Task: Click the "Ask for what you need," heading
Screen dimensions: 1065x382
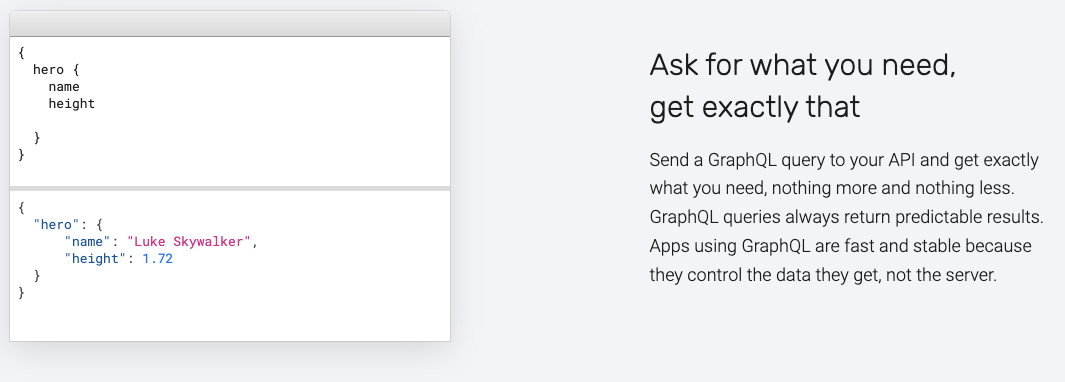Action: (802, 66)
